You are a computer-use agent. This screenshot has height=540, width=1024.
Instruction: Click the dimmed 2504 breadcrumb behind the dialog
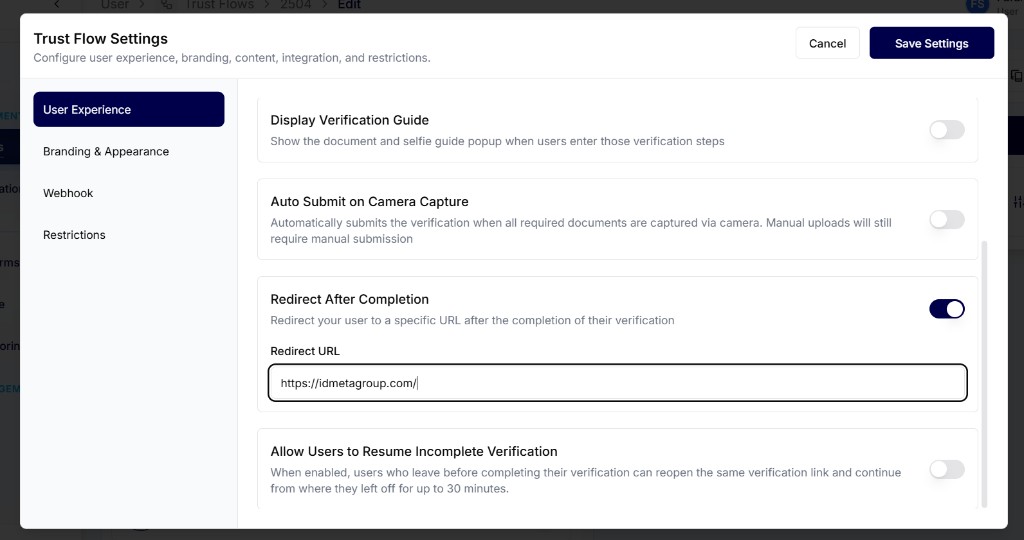pyautogui.click(x=295, y=5)
